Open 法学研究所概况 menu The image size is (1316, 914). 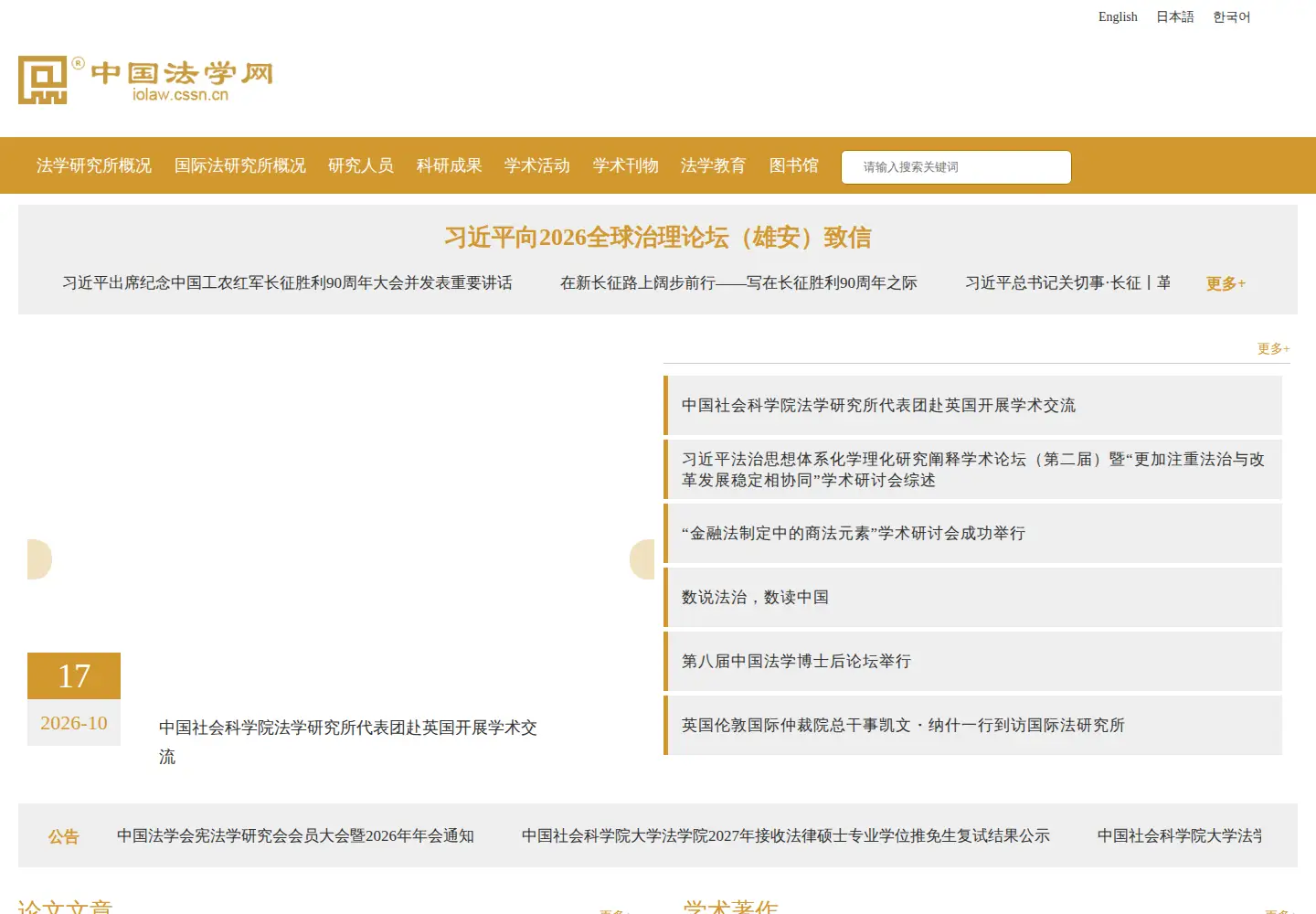[x=94, y=165]
